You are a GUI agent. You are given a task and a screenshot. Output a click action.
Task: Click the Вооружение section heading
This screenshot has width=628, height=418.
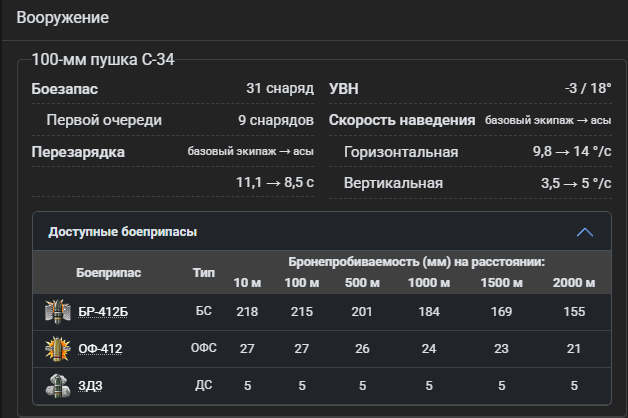[62, 18]
